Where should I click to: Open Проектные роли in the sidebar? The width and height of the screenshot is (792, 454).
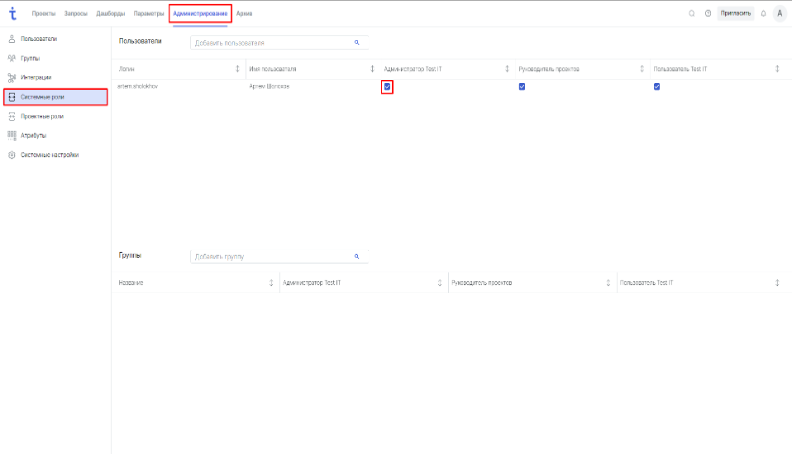coord(55,116)
